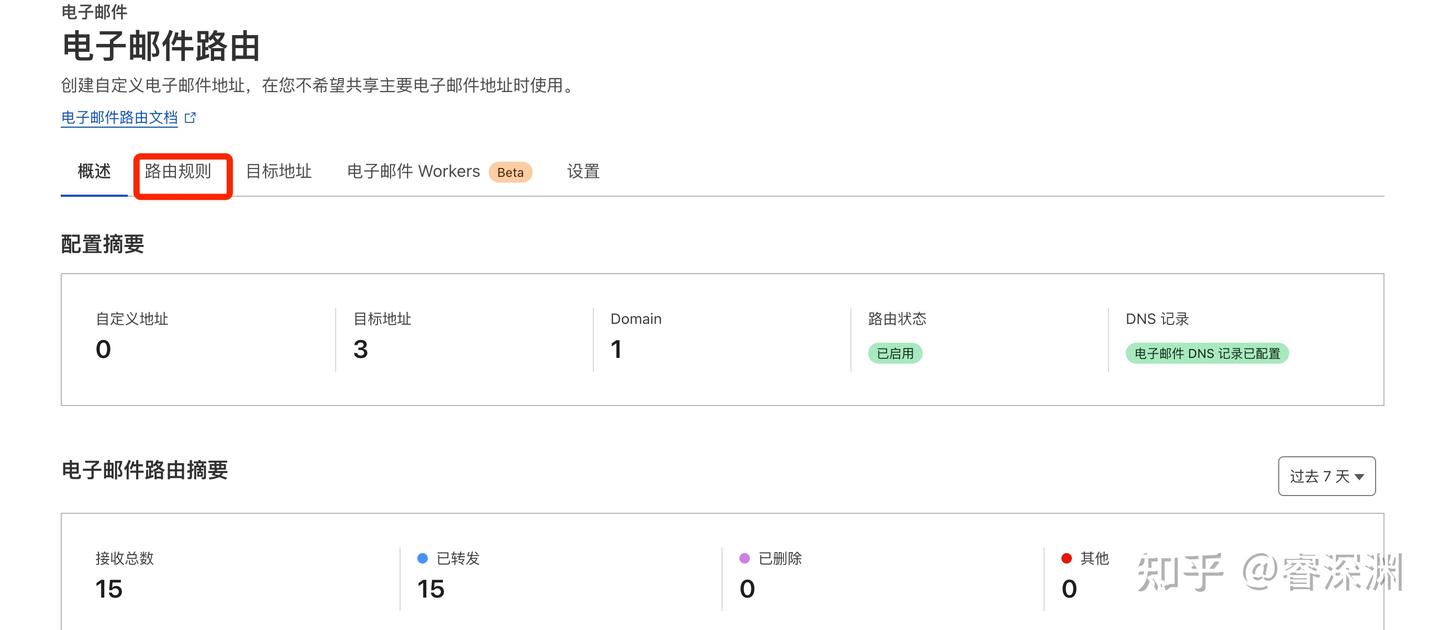Open the 目标地址 tab
Screen dimensions: 1440x630
pyautogui.click(x=277, y=171)
